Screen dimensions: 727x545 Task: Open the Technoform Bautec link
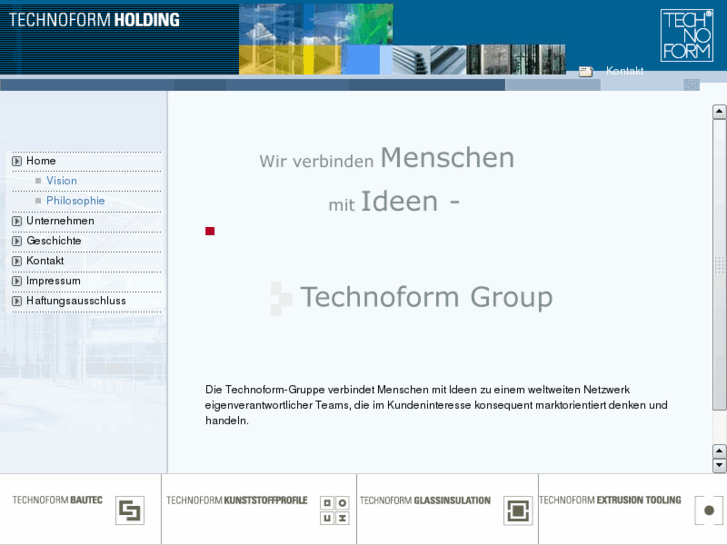pos(57,500)
